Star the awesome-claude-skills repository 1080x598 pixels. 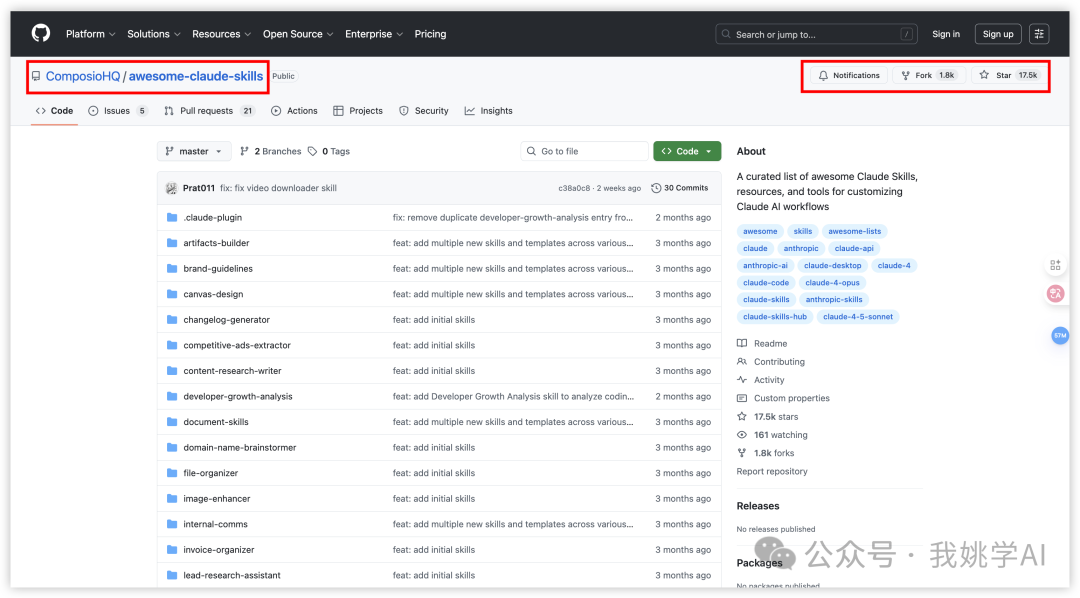1008,76
